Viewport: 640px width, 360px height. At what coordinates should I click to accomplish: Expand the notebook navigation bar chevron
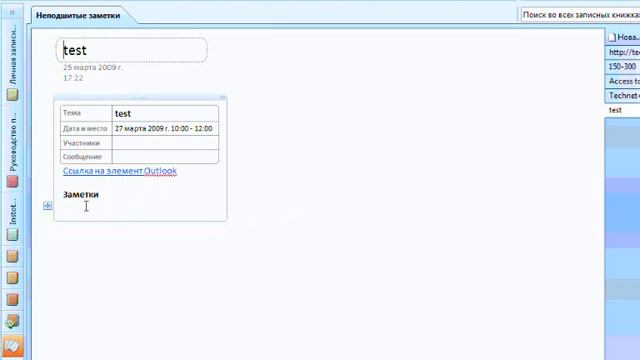tap(12, 12)
